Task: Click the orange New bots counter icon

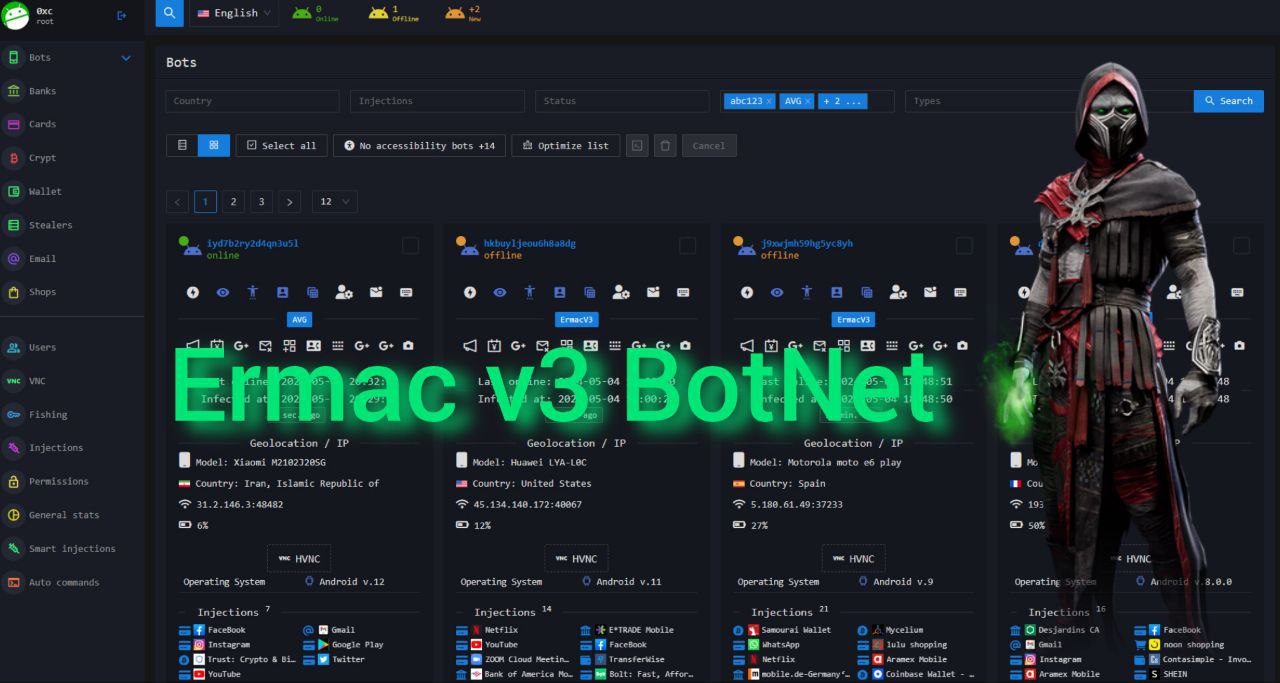Action: [x=454, y=13]
